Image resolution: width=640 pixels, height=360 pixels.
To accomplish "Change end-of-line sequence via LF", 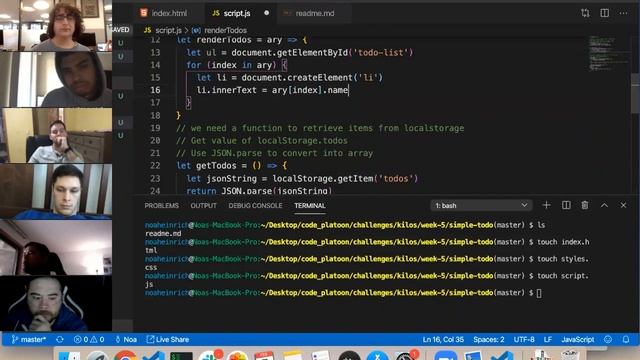I will [x=548, y=339].
